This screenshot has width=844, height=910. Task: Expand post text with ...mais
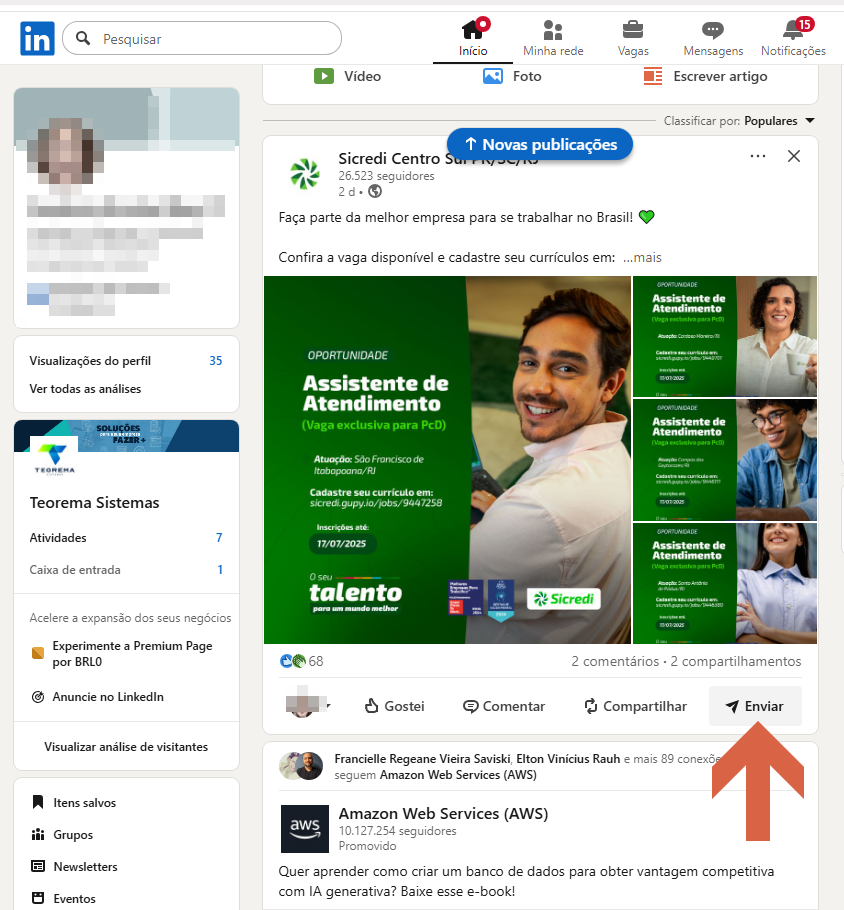tap(642, 257)
